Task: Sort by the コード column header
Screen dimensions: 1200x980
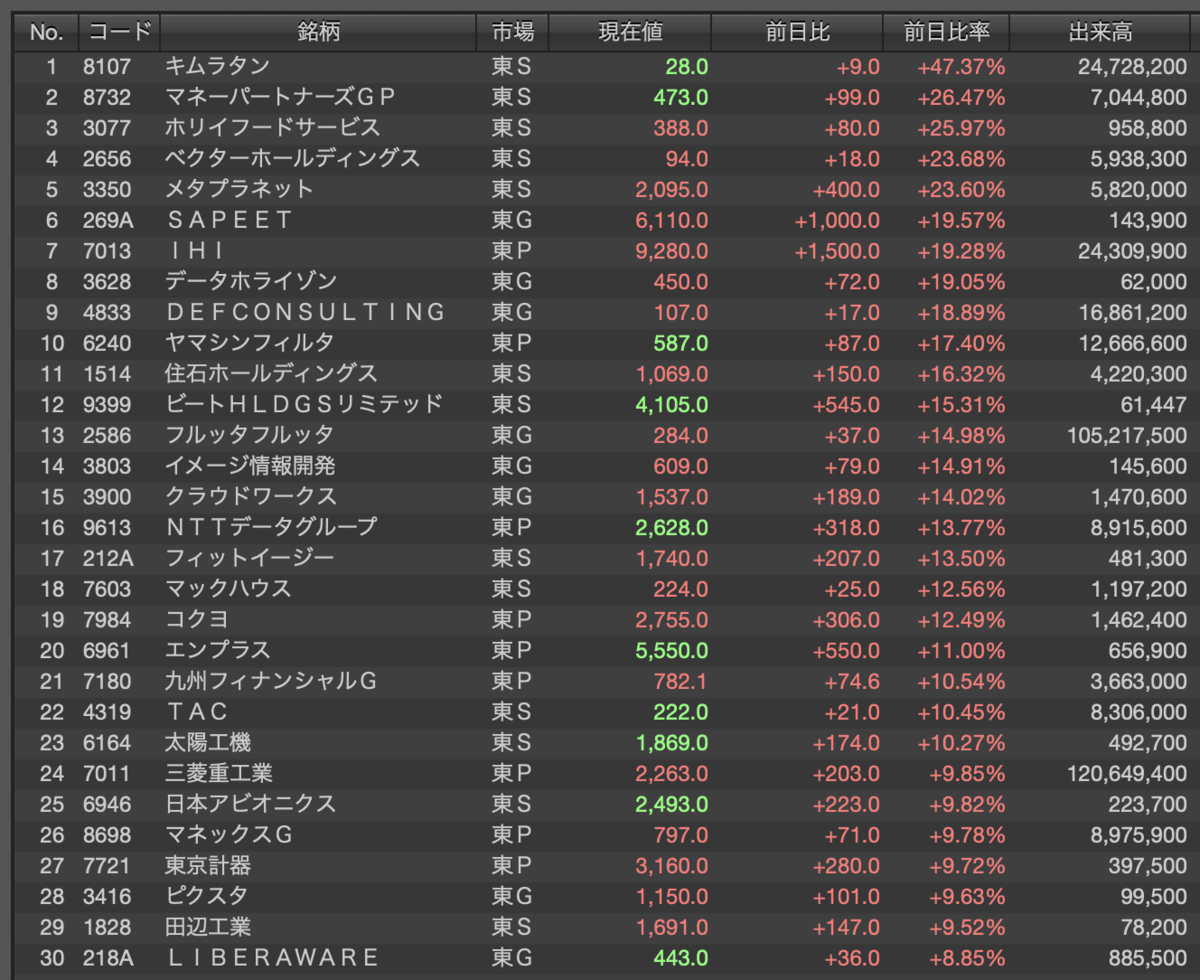Action: (x=119, y=32)
